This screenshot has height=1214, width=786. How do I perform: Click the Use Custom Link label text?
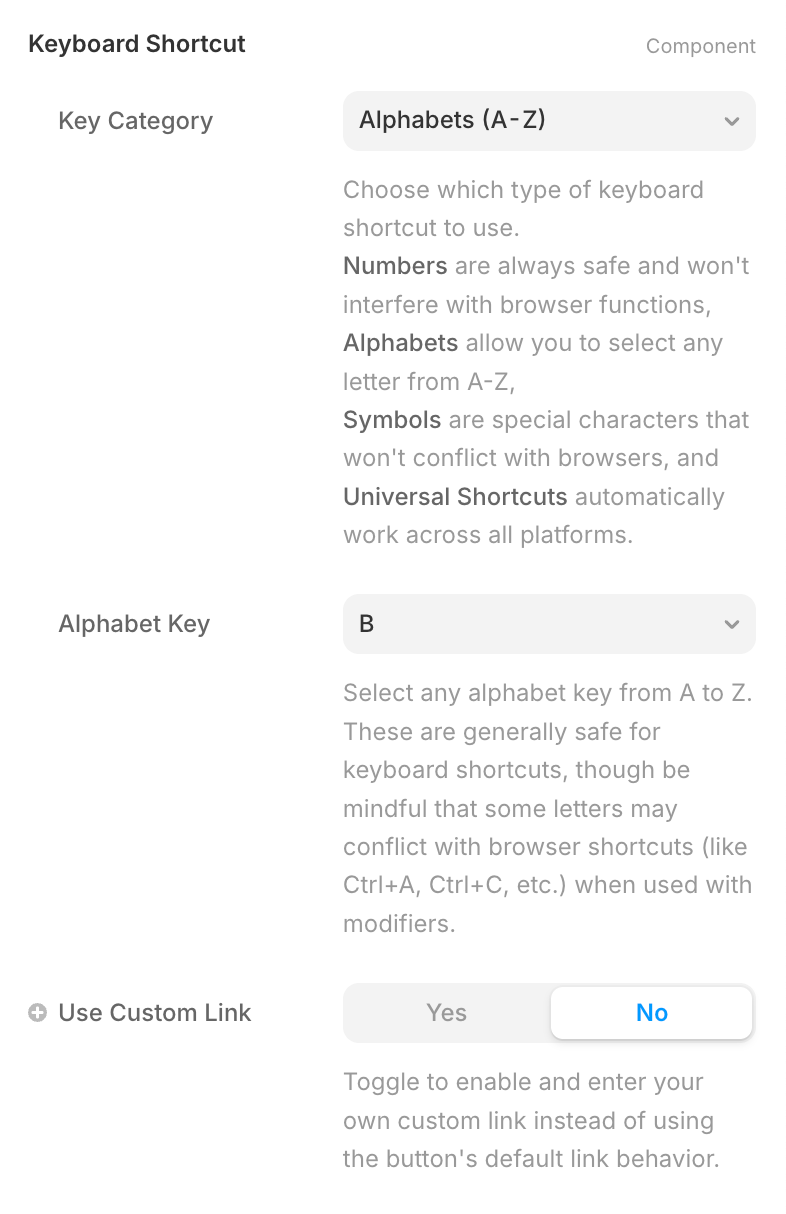(x=155, y=1013)
